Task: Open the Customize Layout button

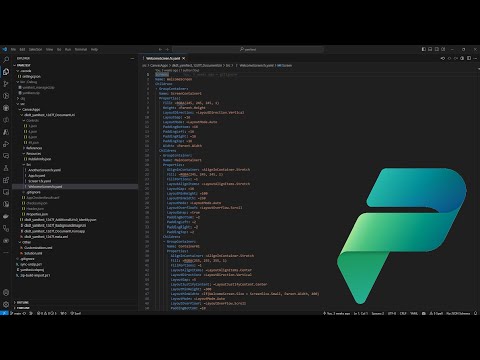Action: (x=443, y=49)
